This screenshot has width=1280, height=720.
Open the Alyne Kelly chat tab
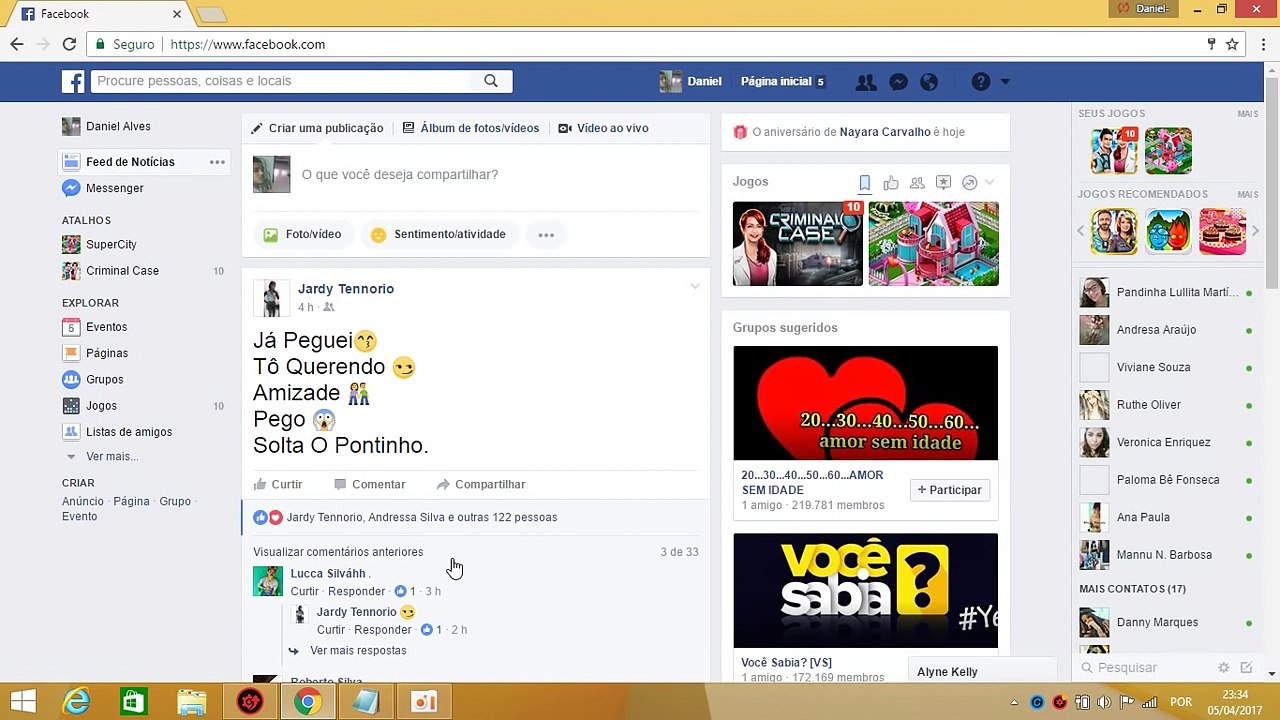982,672
